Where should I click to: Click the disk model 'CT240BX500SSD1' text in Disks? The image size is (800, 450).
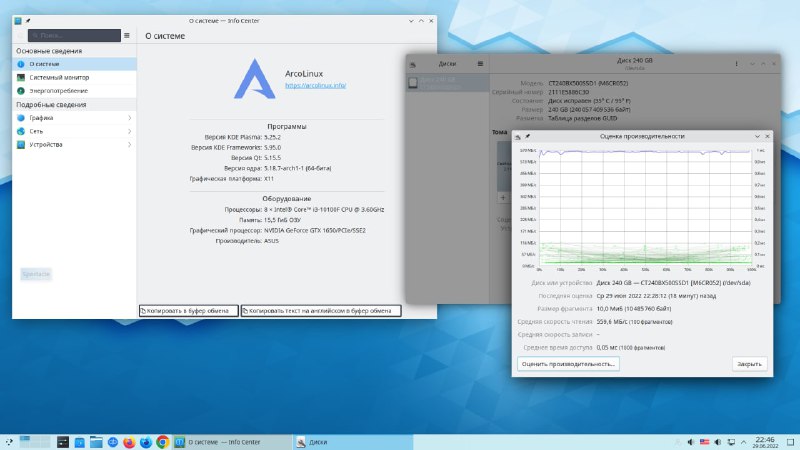click(x=588, y=83)
